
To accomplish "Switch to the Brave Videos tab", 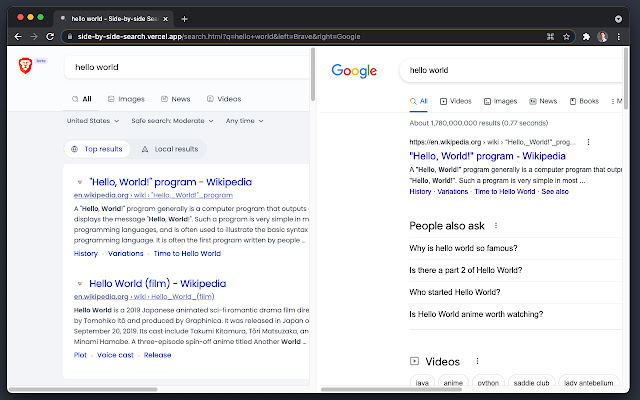I will click(x=224, y=99).
